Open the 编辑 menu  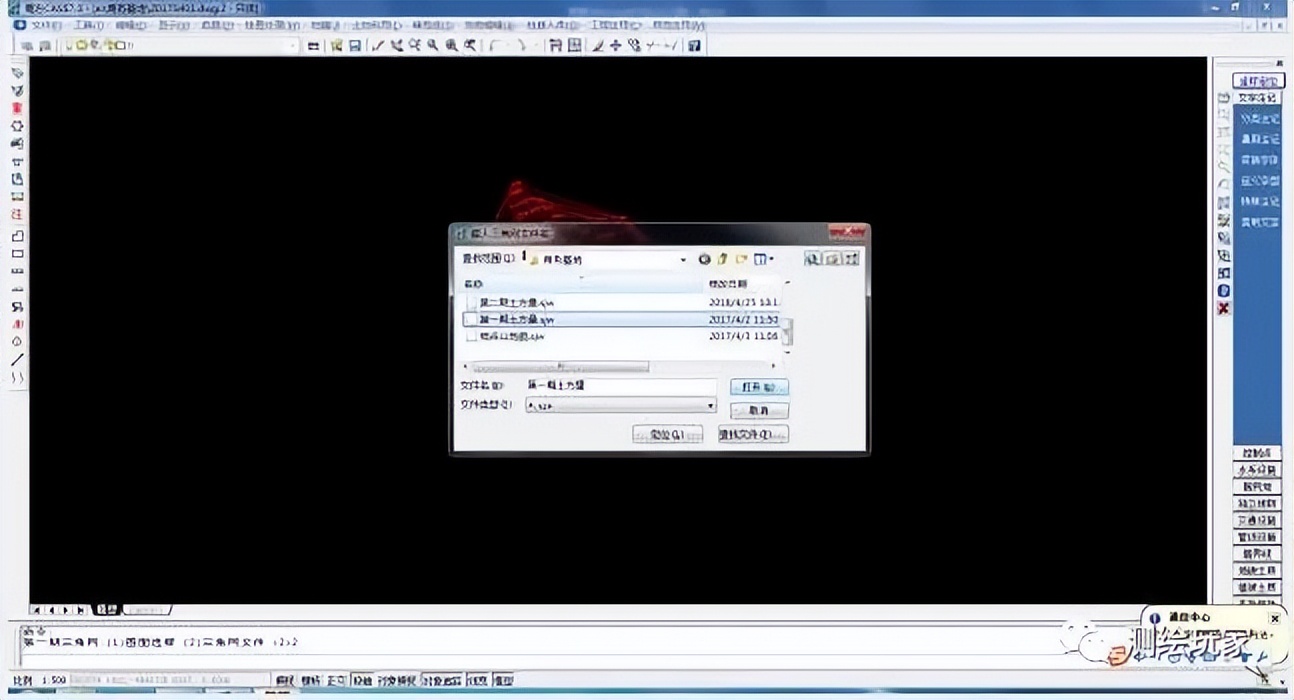pos(130,25)
